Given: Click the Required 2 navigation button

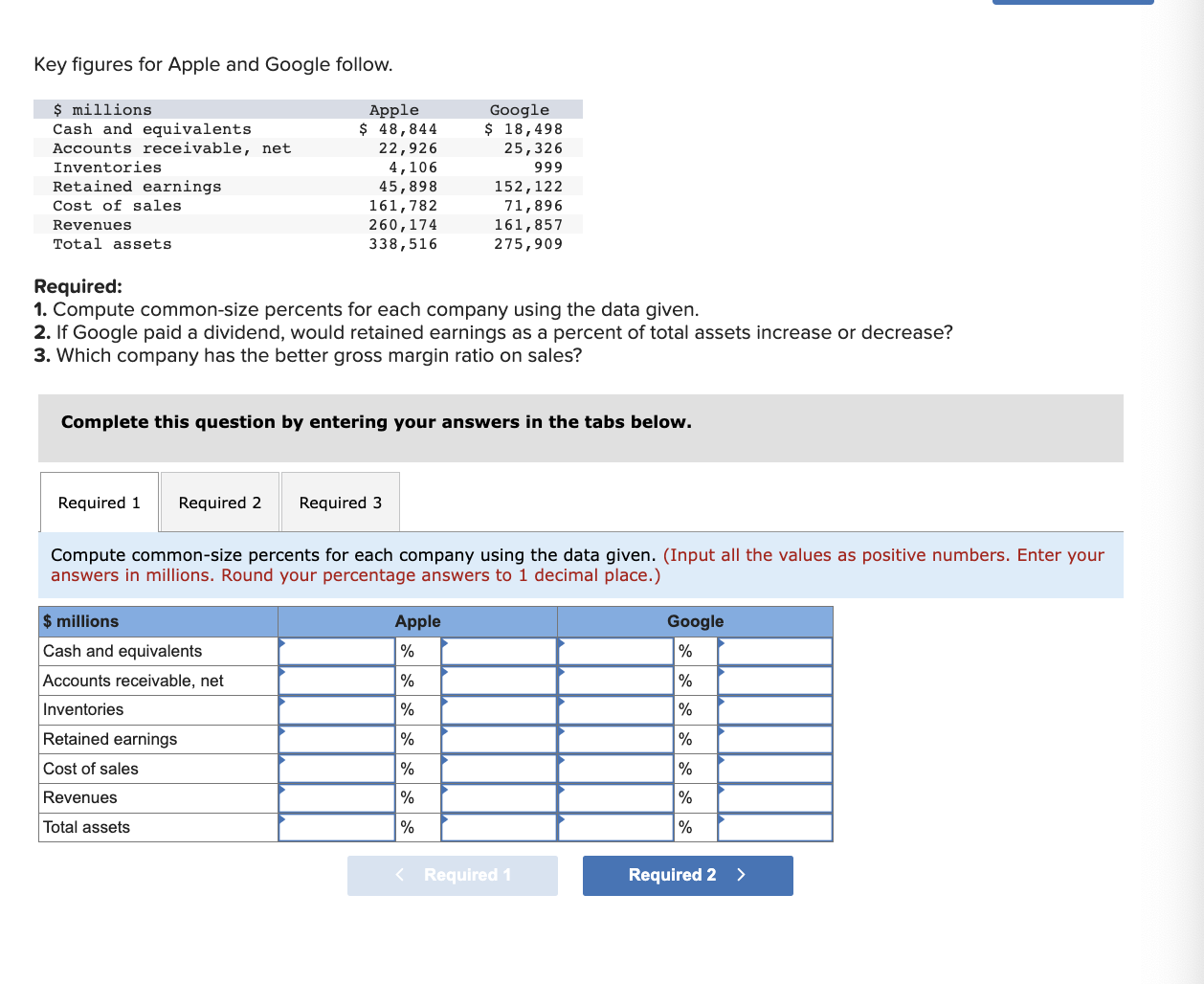Looking at the screenshot, I should pos(687,875).
